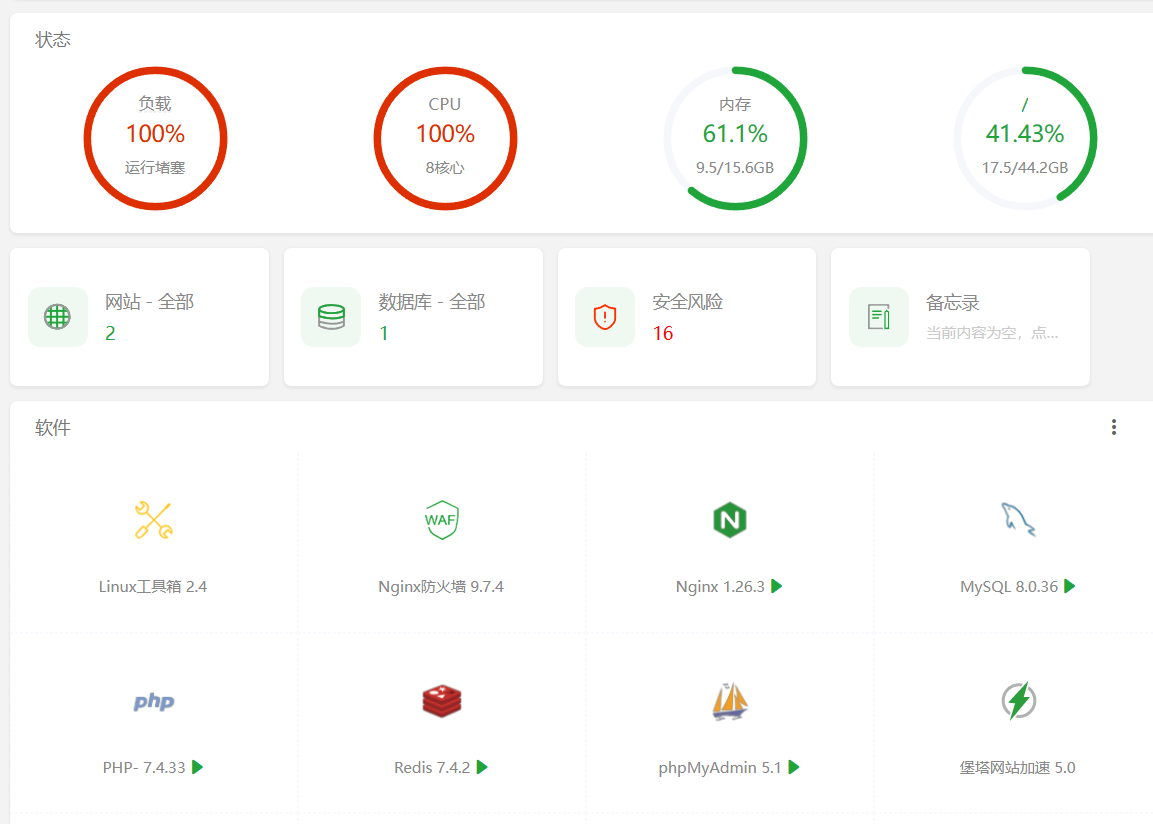Click the 运行堵塞 load status text

(155, 168)
